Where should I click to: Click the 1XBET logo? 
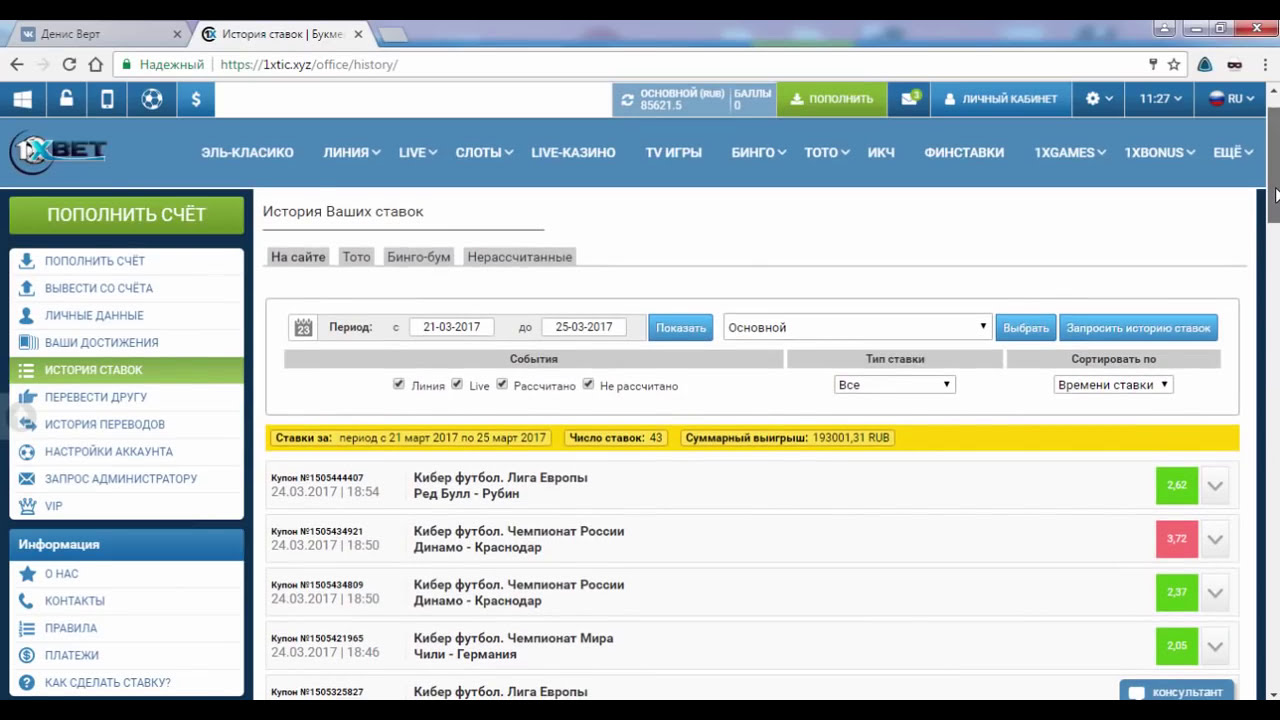[59, 152]
